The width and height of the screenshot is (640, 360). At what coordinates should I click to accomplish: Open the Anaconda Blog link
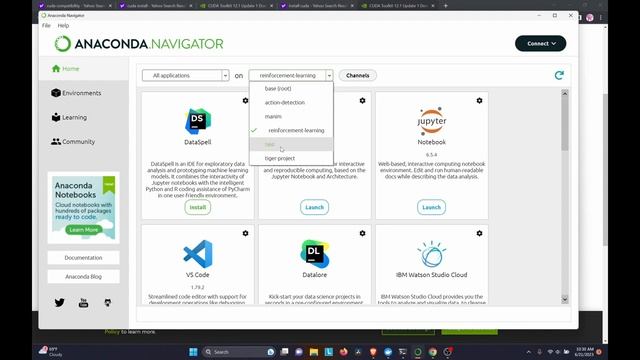(x=83, y=277)
